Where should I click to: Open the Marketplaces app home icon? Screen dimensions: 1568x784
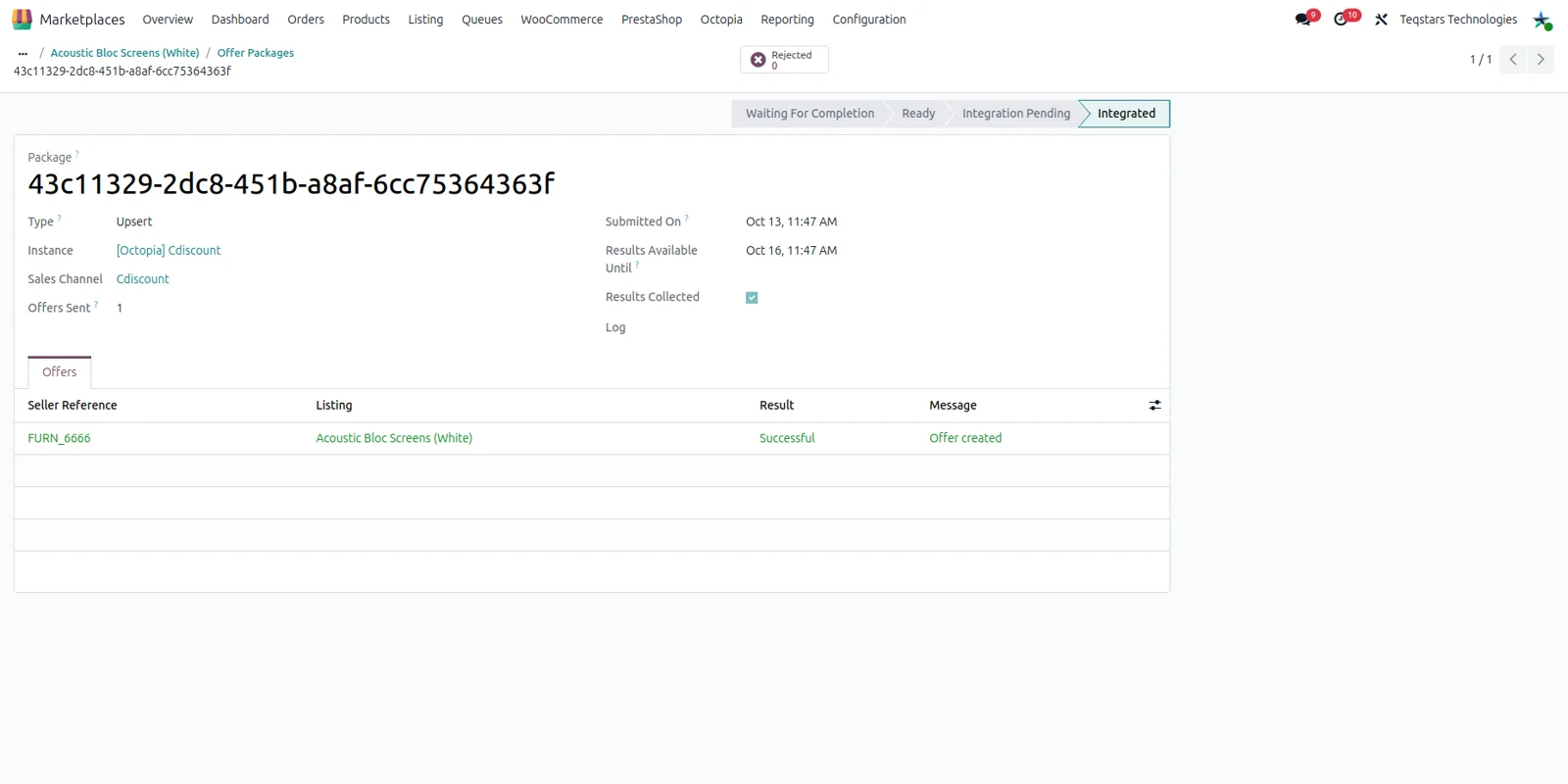point(22,20)
